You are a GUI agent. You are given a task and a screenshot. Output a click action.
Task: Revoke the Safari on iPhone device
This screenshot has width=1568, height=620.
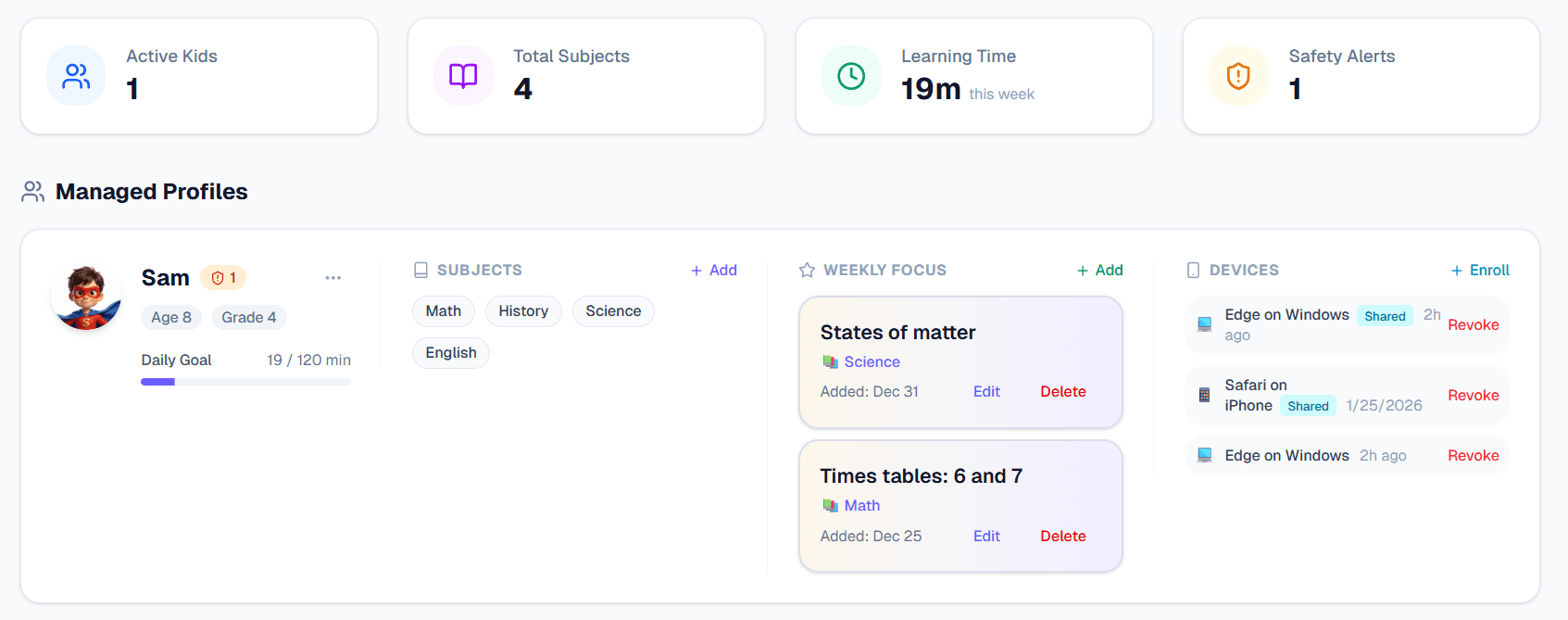tap(1473, 396)
